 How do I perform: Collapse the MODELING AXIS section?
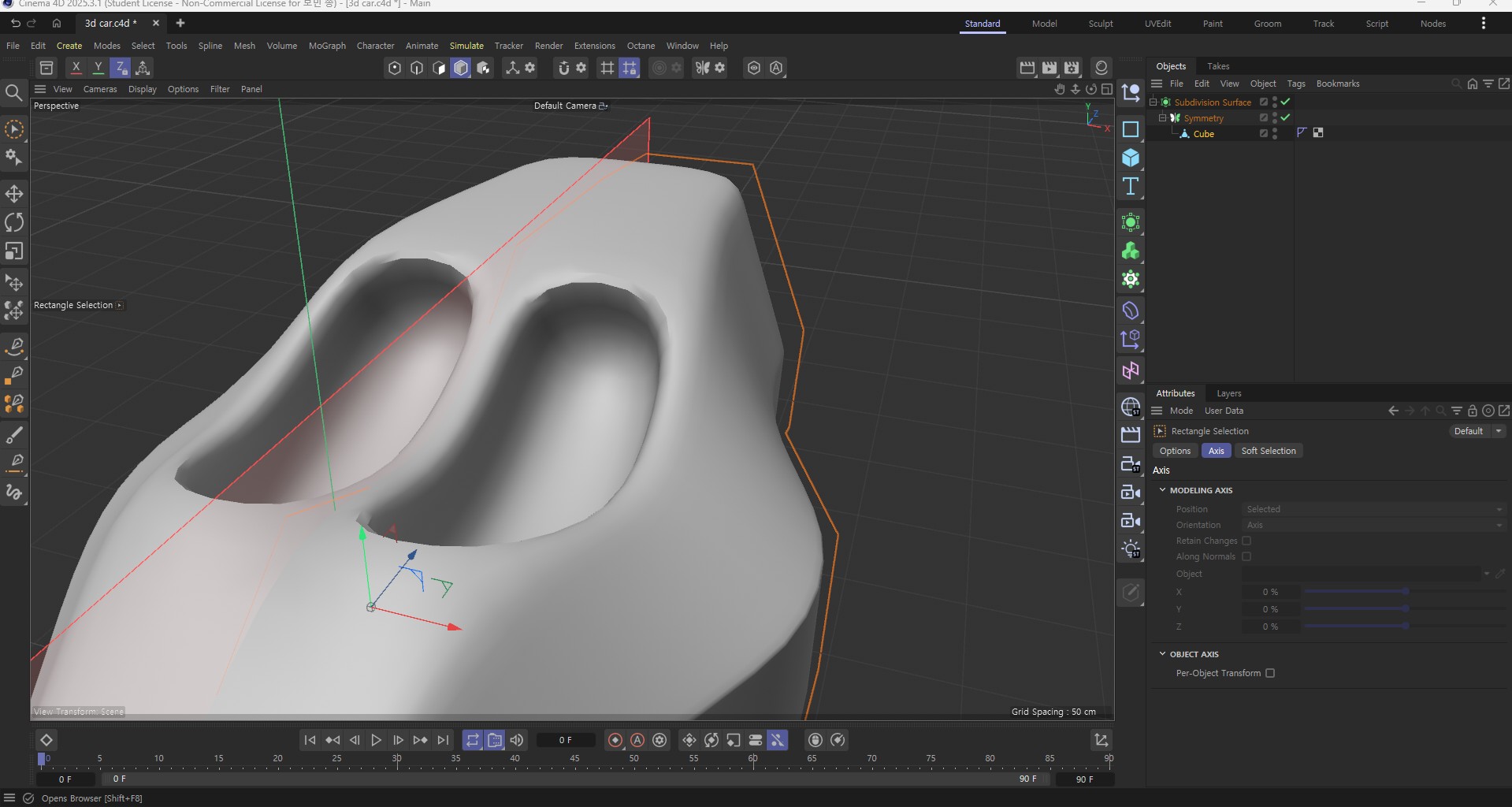click(1162, 490)
